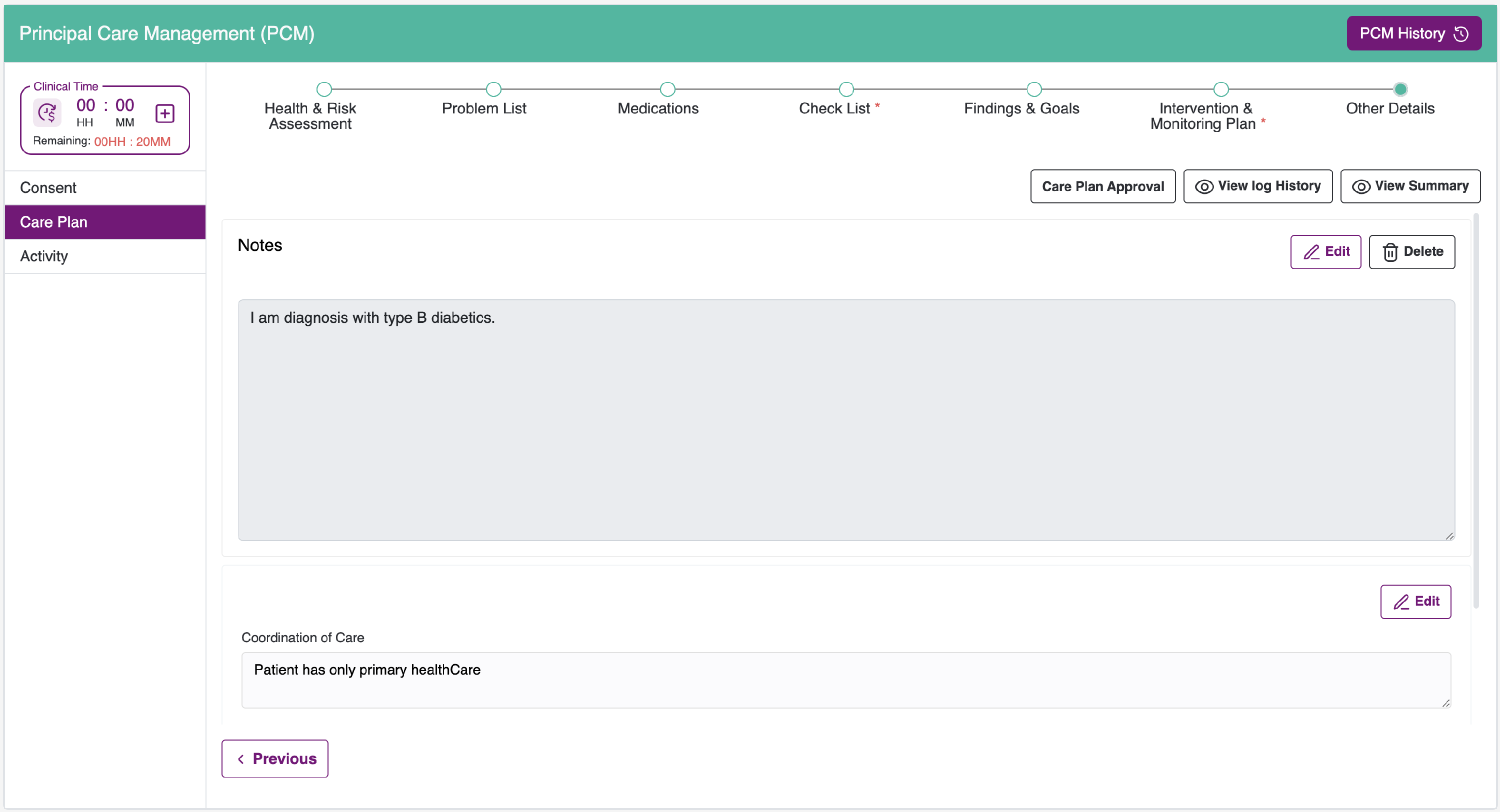Click the trash icon on Delete button
This screenshot has width=1500, height=812.
[x=1390, y=252]
